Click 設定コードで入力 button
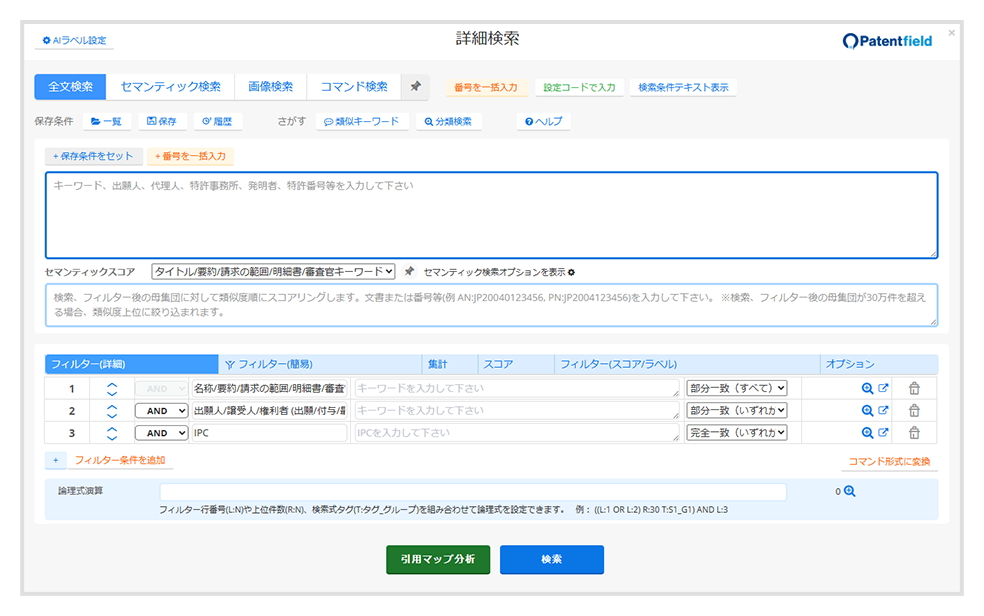Viewport: 984px width, 616px height. click(579, 87)
